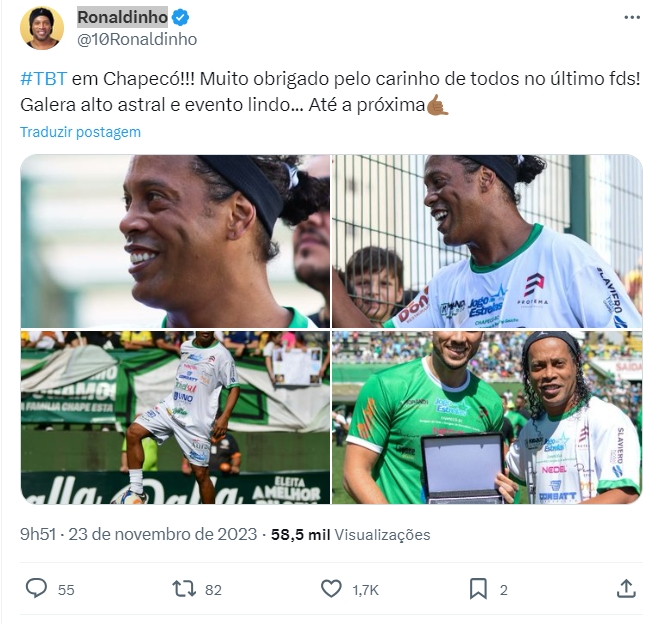Click Ronaldinho's profile avatar picture
The height and width of the screenshot is (624, 648).
(42, 28)
